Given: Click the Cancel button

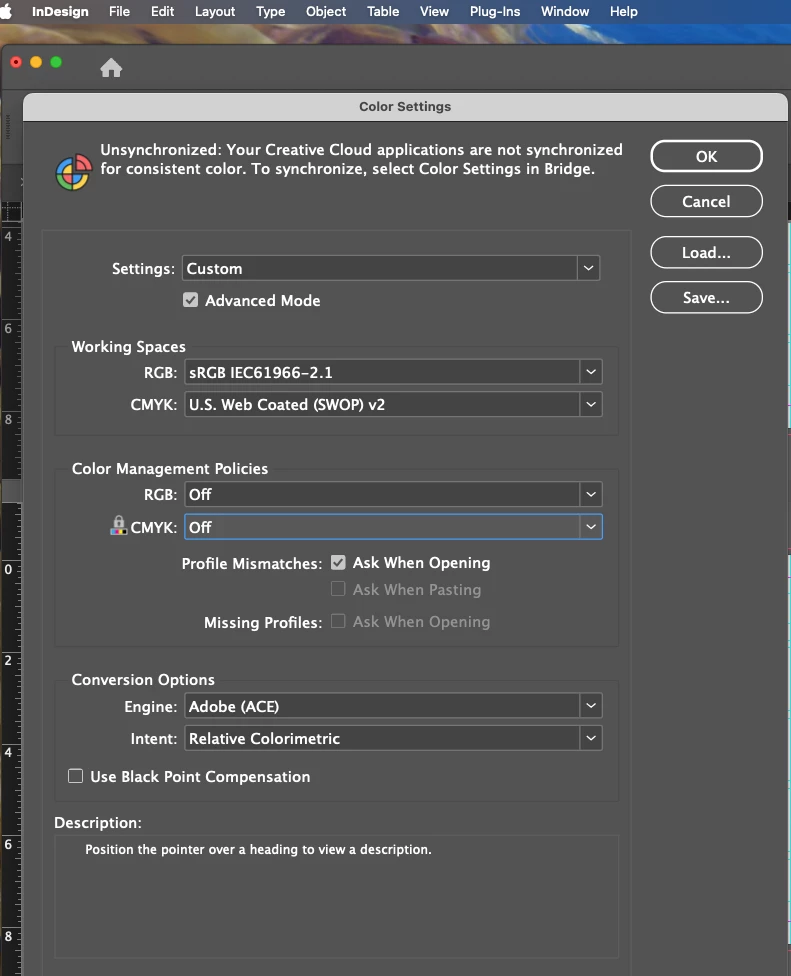Looking at the screenshot, I should coord(706,201).
